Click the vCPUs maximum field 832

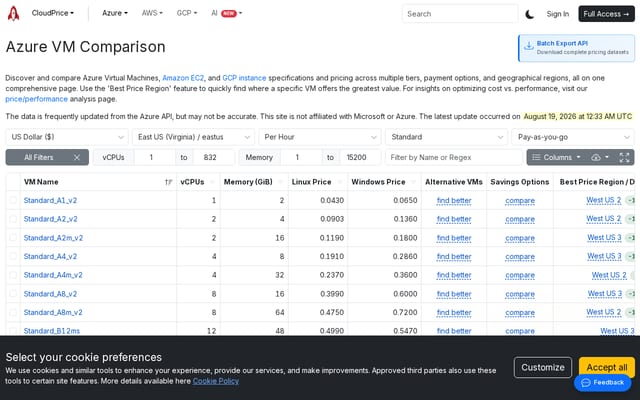[213, 157]
